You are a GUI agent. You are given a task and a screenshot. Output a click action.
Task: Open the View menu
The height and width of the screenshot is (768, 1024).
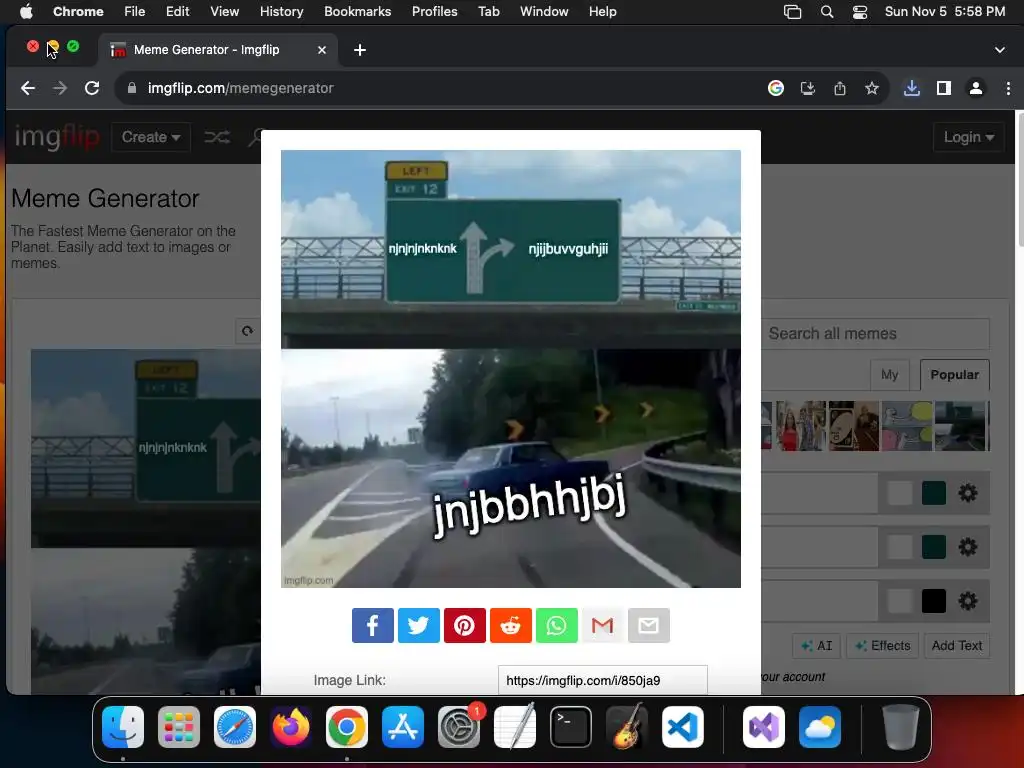tap(225, 11)
